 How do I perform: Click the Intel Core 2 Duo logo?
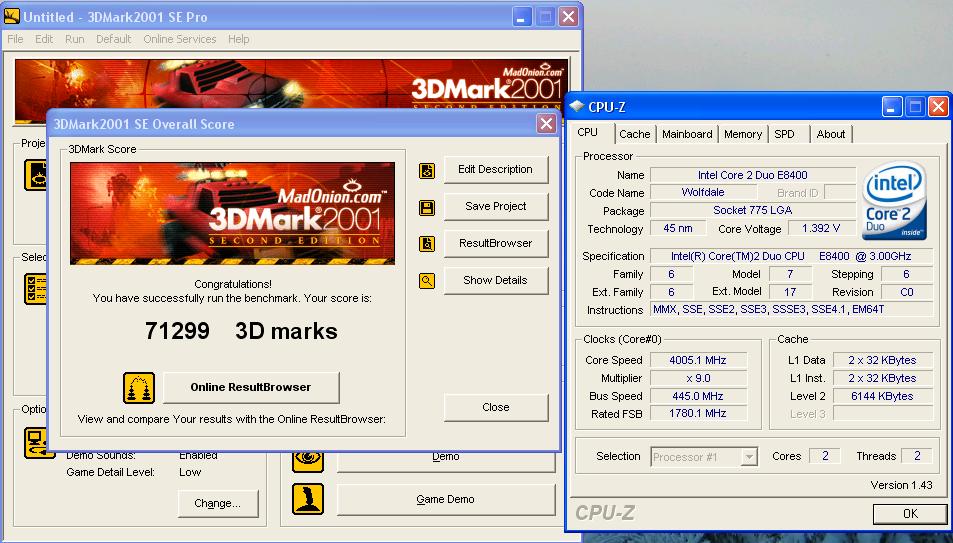[894, 200]
